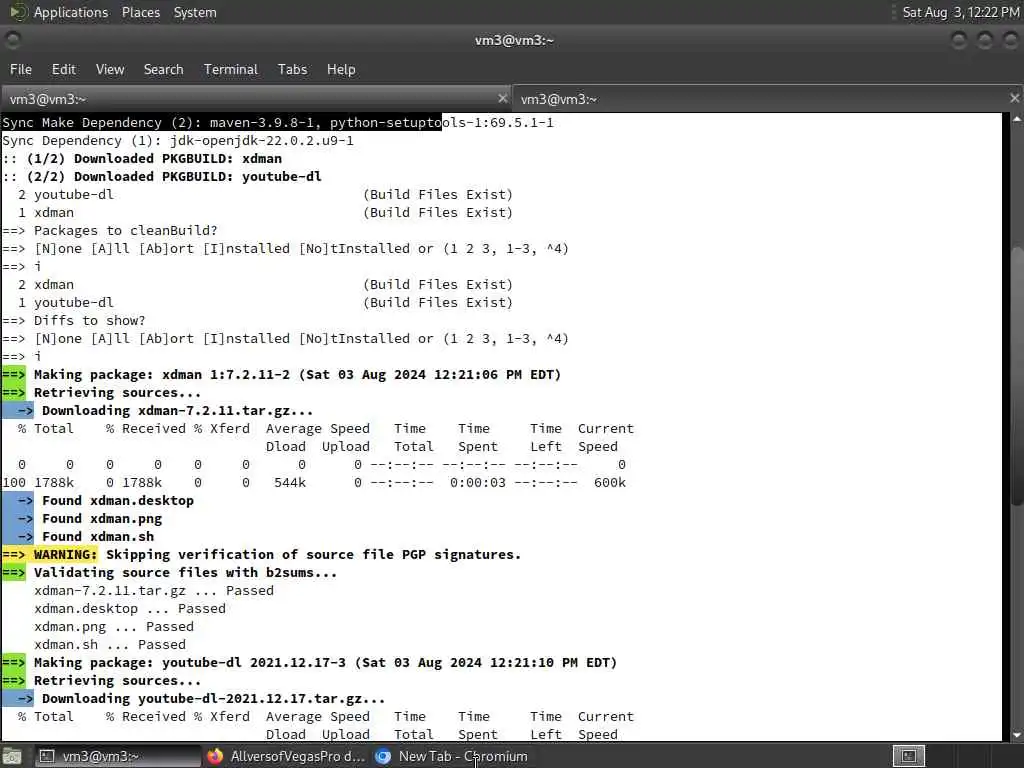The image size is (1024, 768).
Task: Click scrollbar down arrow in terminal
Action: [1016, 734]
